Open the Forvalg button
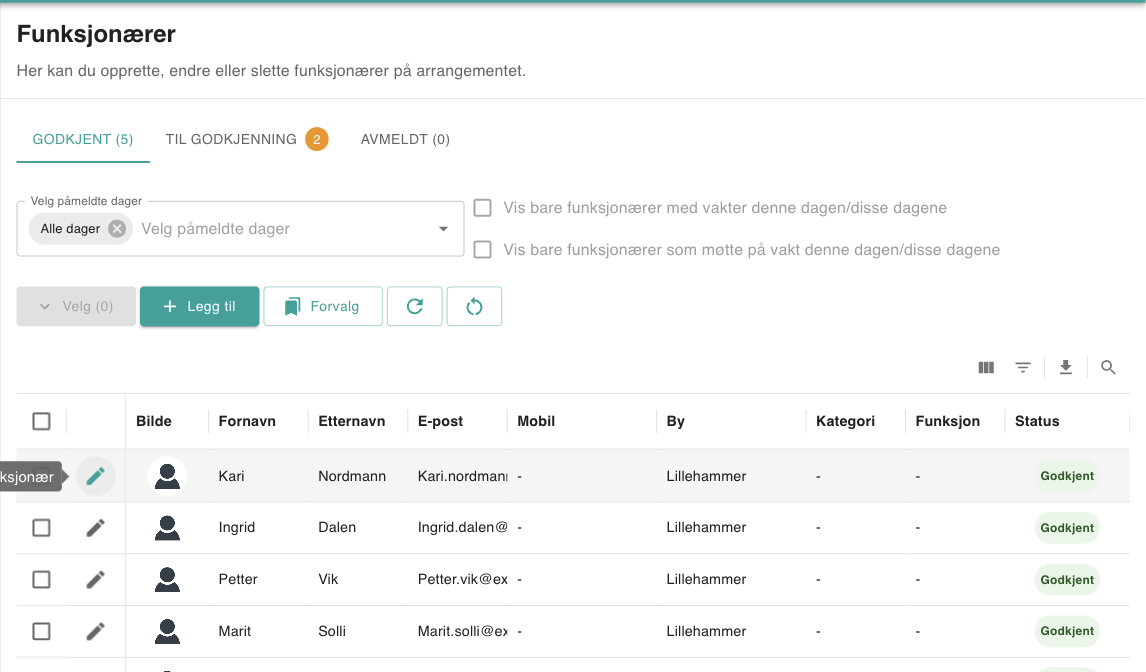 323,306
